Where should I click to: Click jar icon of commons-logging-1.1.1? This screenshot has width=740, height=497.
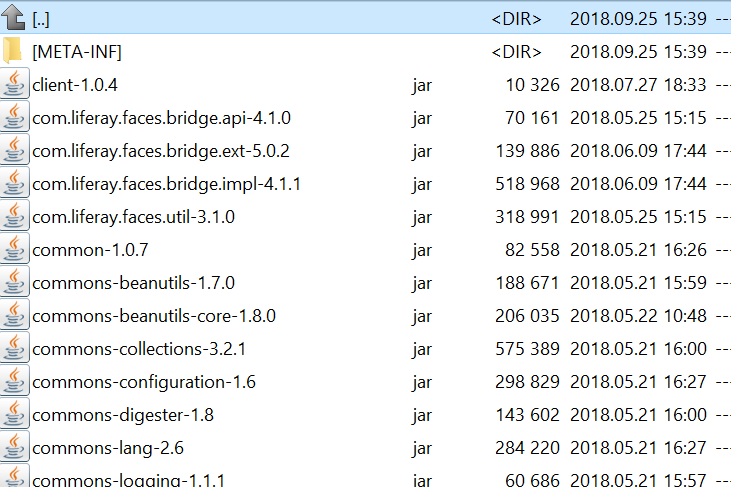pos(14,477)
